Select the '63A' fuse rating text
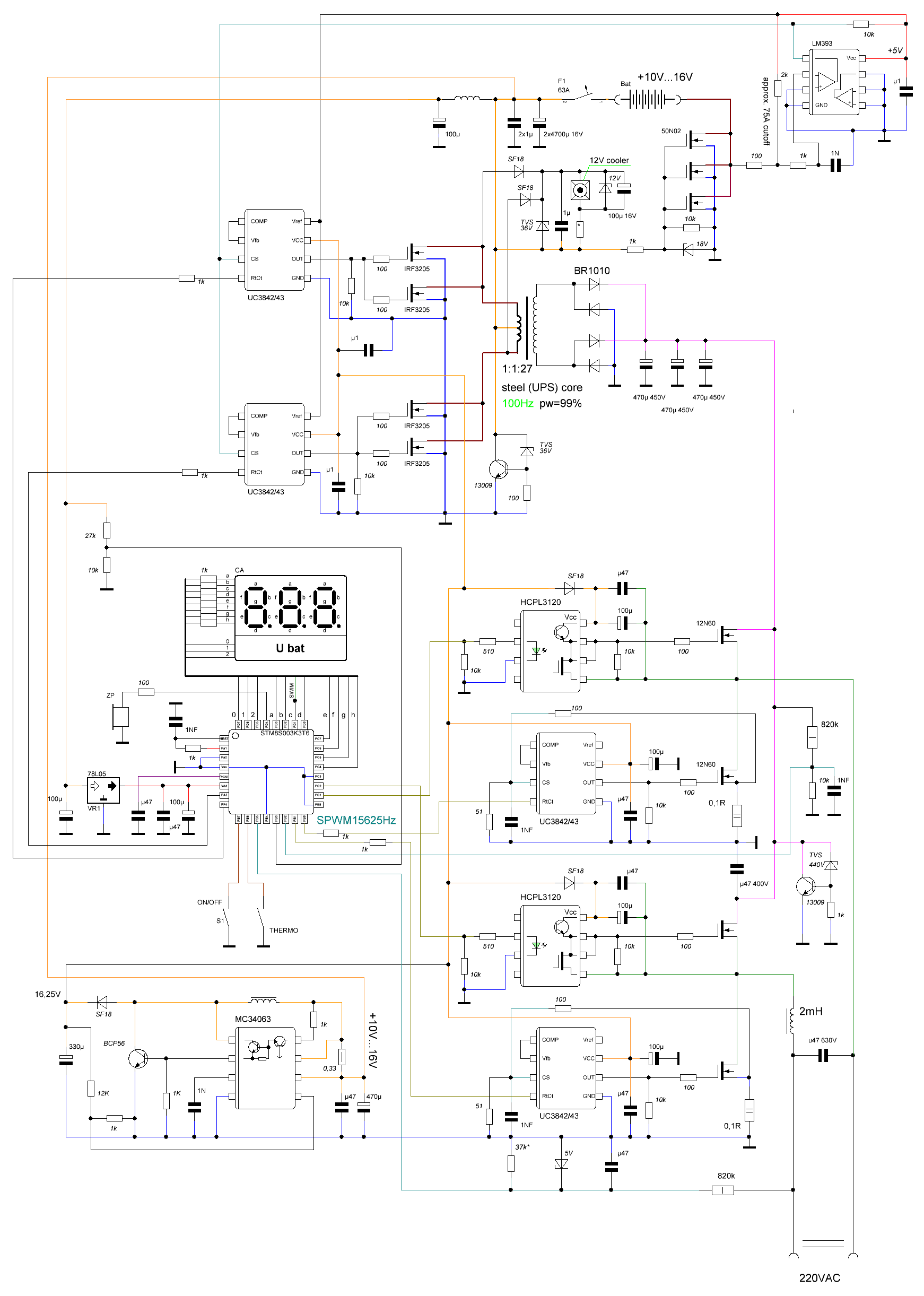 (x=563, y=90)
